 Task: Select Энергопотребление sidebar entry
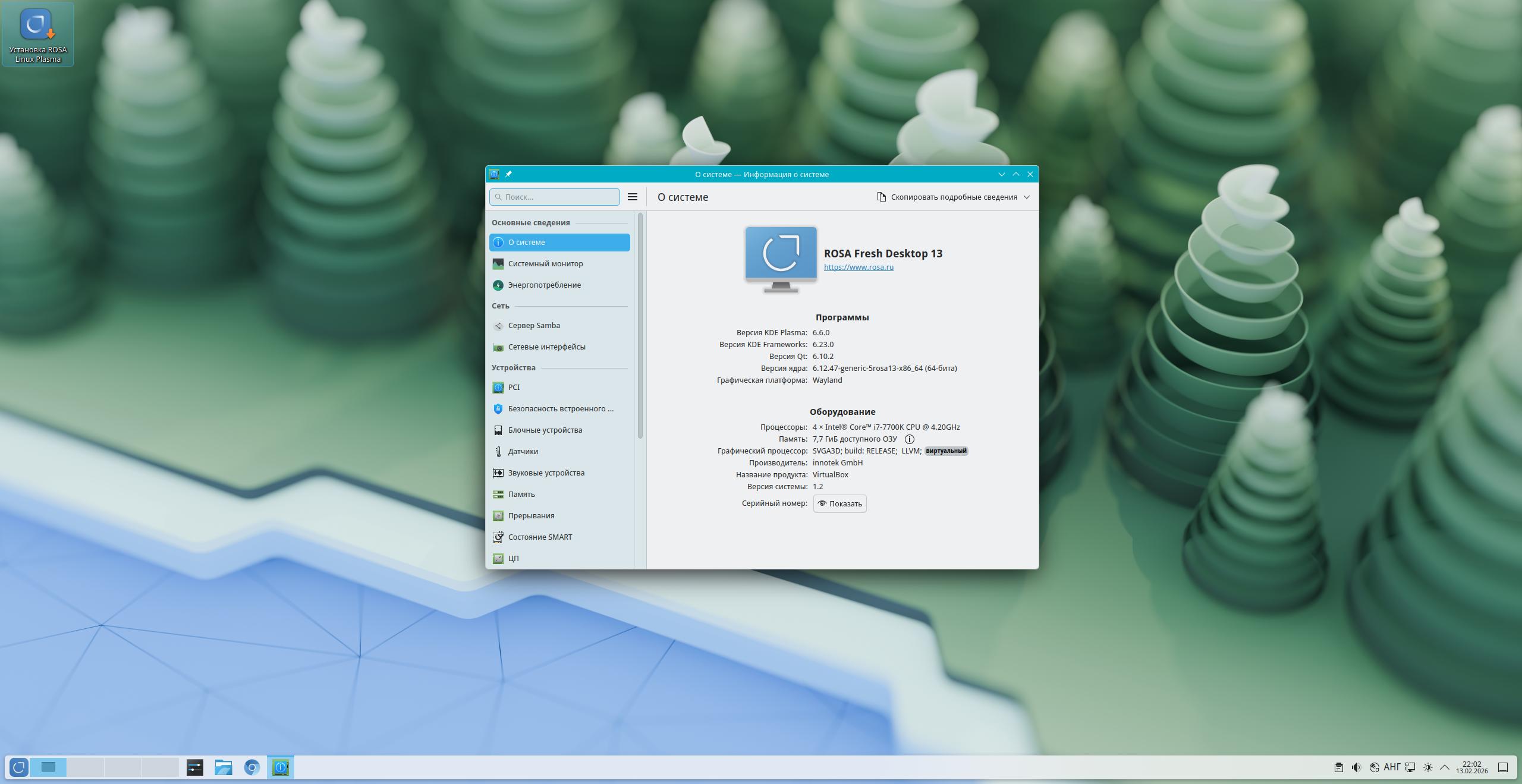point(544,285)
